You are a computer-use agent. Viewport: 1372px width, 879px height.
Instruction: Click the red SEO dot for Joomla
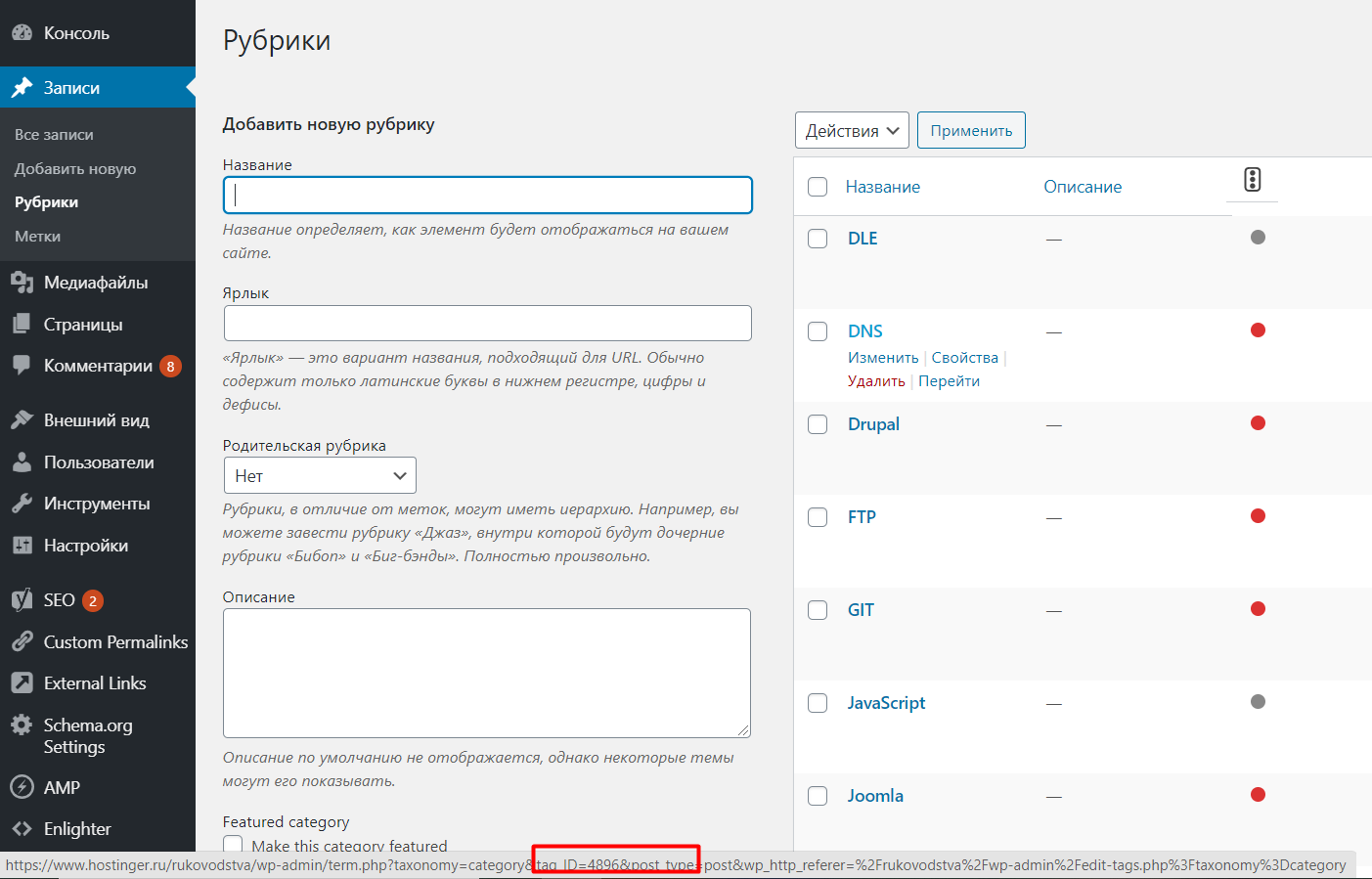1258,794
